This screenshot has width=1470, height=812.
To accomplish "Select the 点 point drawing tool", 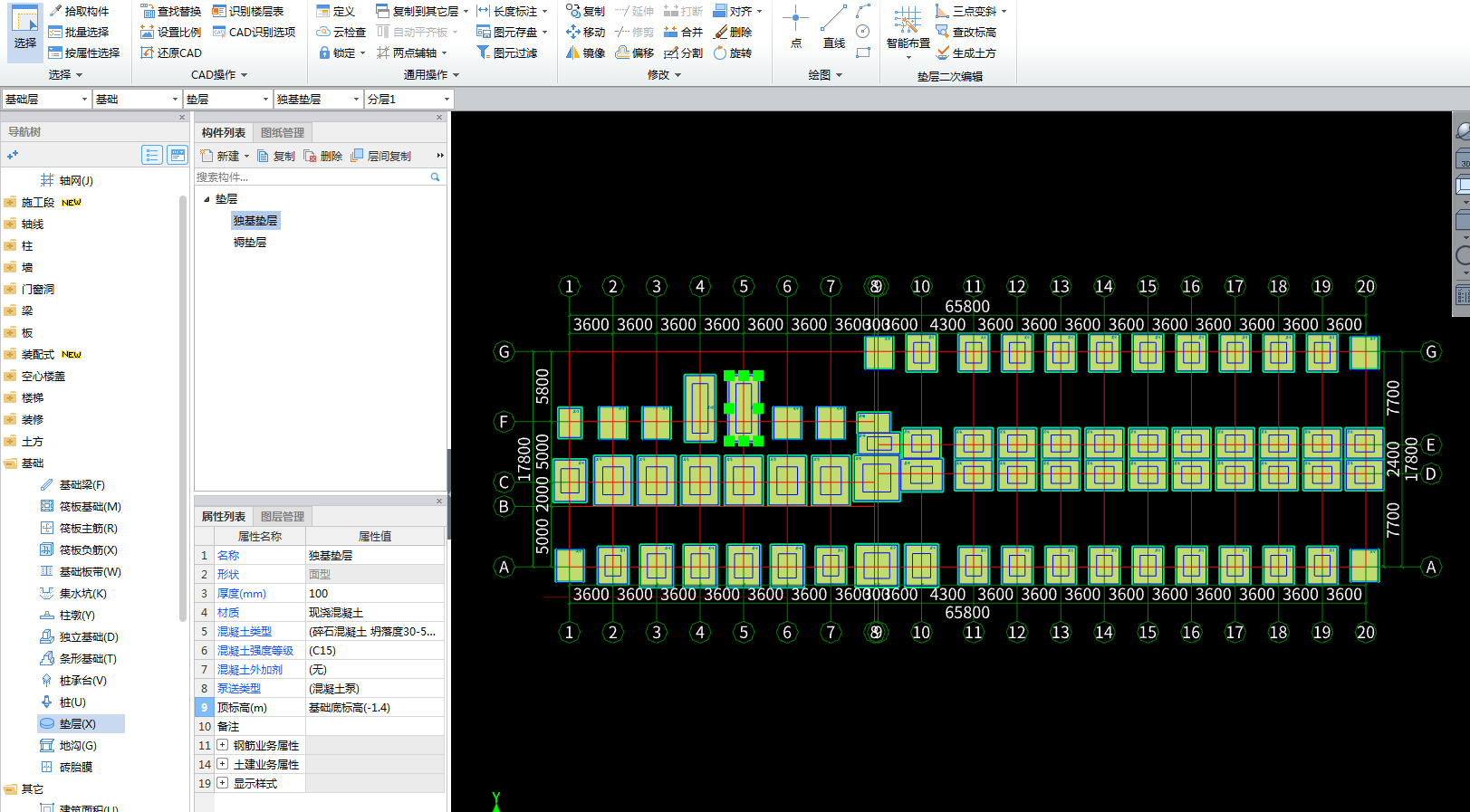I will coord(795,27).
